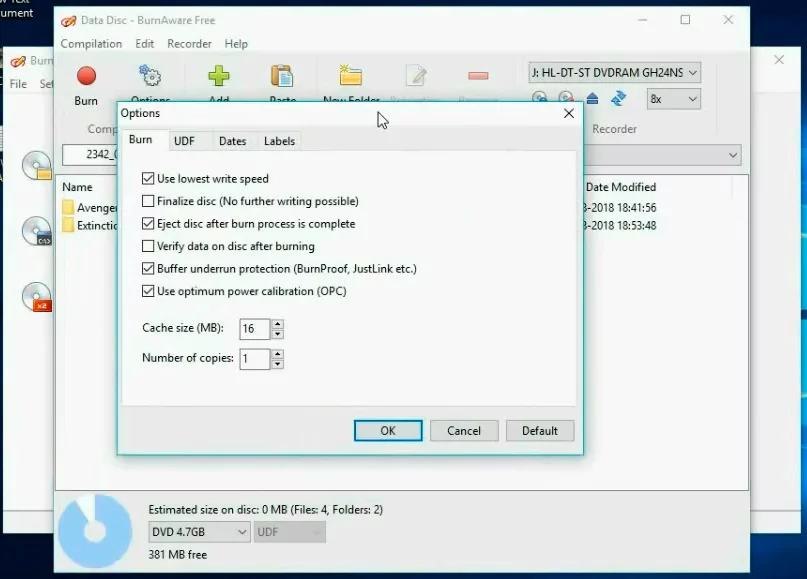Close the Options dialog with its X
Screen dimensions: 807x579
[x=569, y=113]
